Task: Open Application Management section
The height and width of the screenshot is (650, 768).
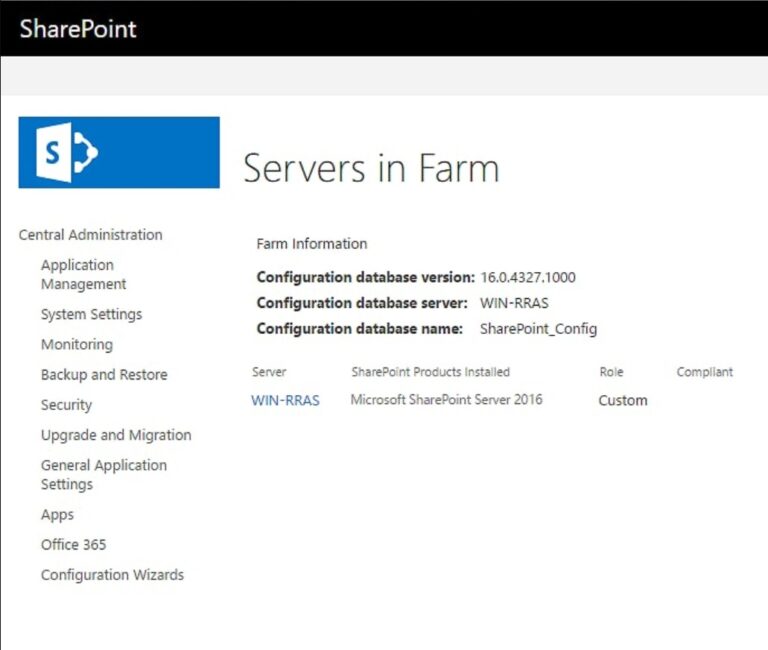Action: click(84, 274)
